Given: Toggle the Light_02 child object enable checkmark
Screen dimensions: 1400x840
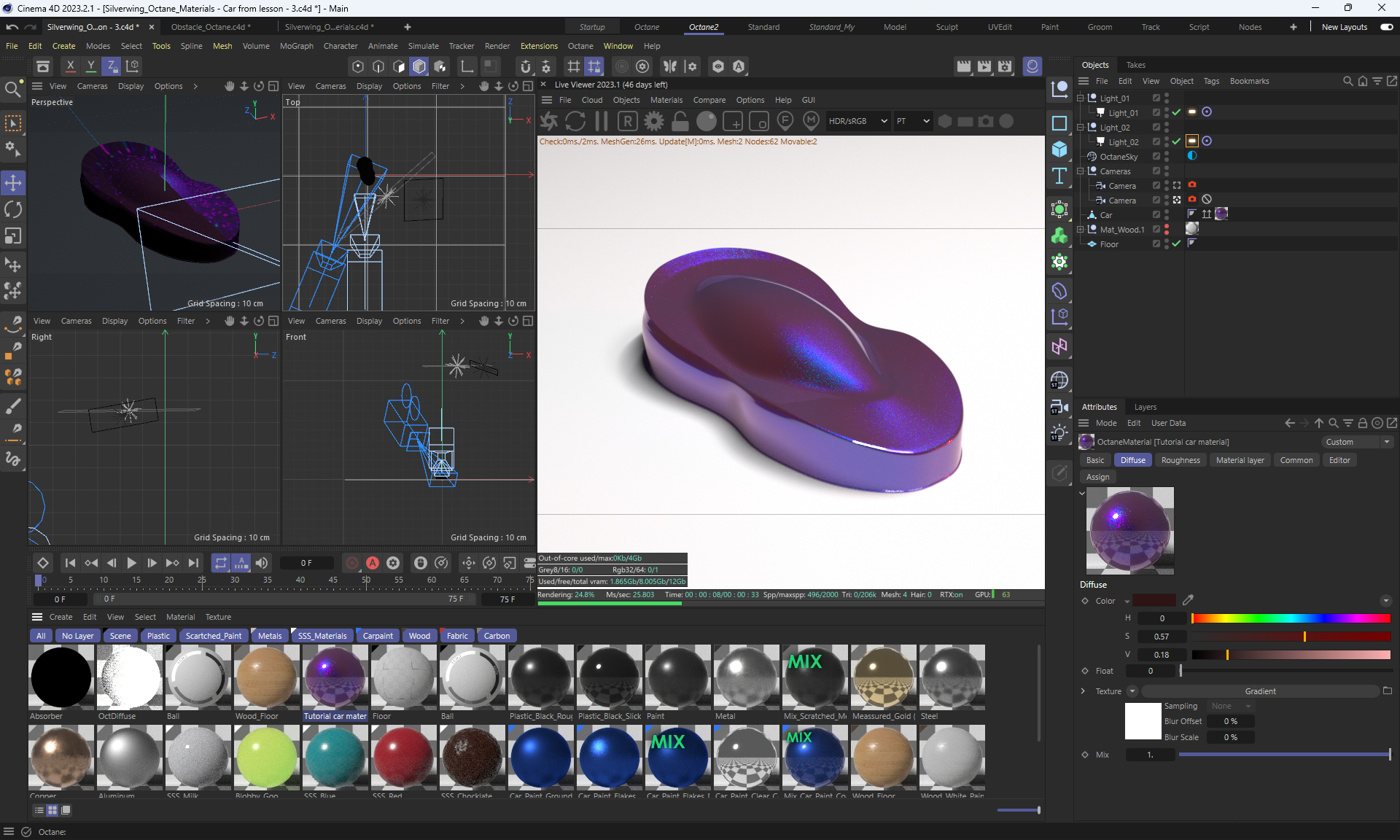Looking at the screenshot, I should 1176,141.
